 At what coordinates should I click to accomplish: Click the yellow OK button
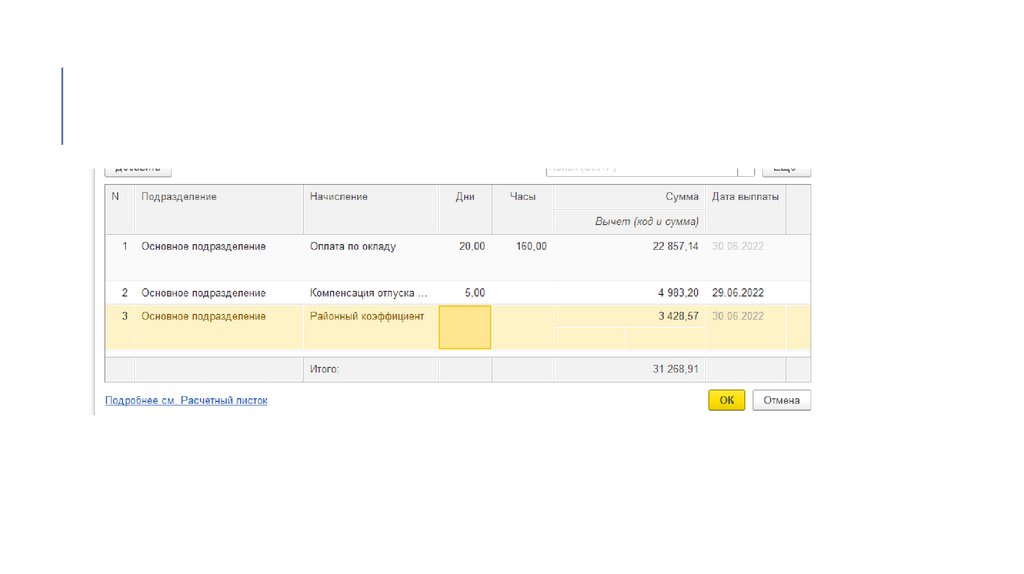click(726, 400)
